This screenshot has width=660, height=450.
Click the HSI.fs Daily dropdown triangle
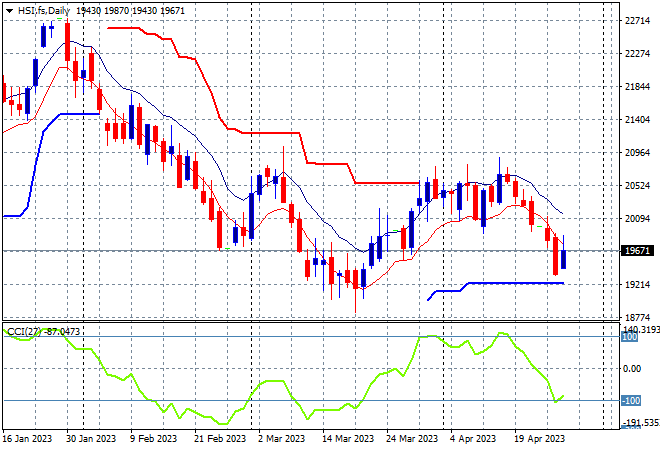(x=9, y=11)
